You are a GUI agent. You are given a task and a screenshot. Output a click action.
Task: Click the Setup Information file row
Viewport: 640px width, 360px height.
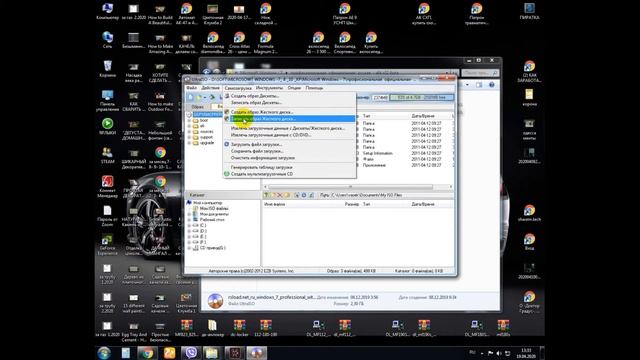point(378,153)
